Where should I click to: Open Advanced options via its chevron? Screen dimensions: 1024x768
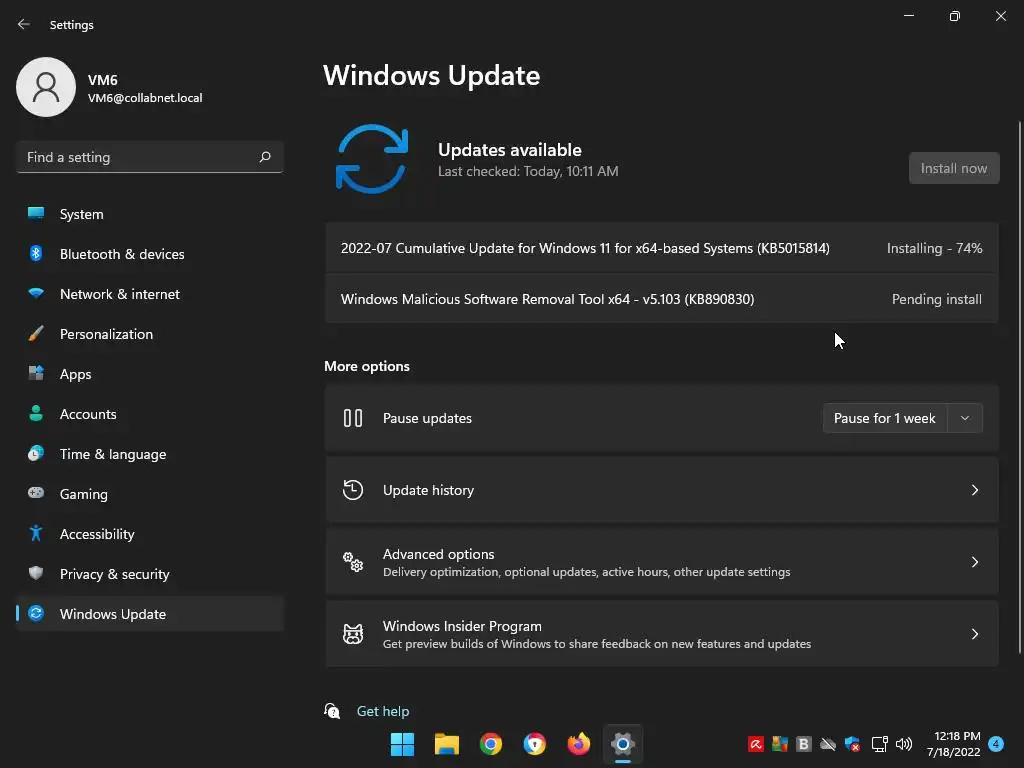974,562
